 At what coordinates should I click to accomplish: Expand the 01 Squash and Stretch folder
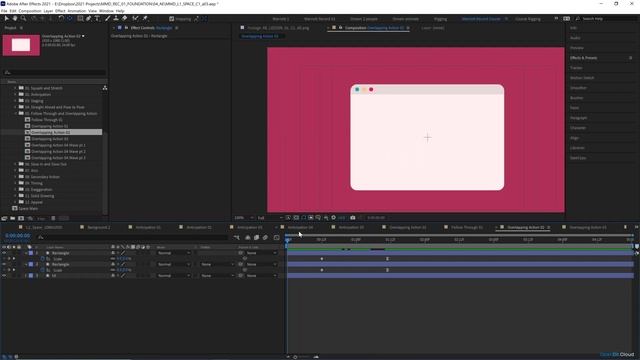(x=16, y=88)
